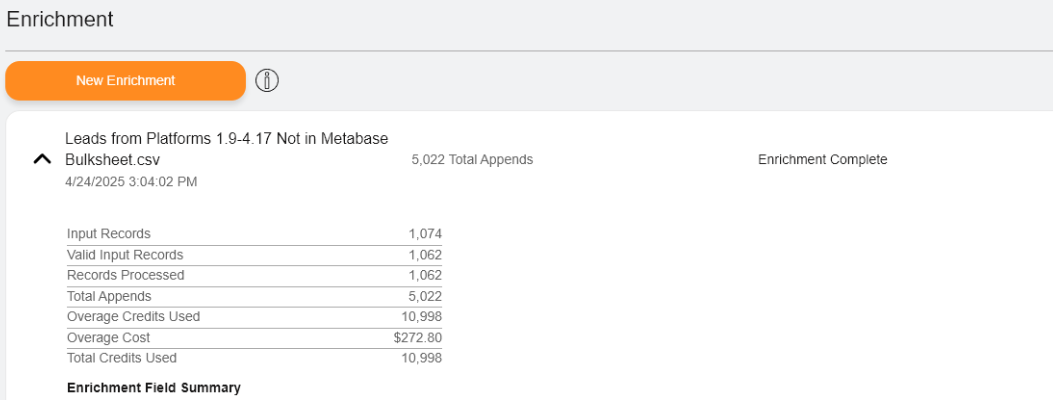Click the Enrichment page title
1053x412 pixels.
click(x=60, y=19)
